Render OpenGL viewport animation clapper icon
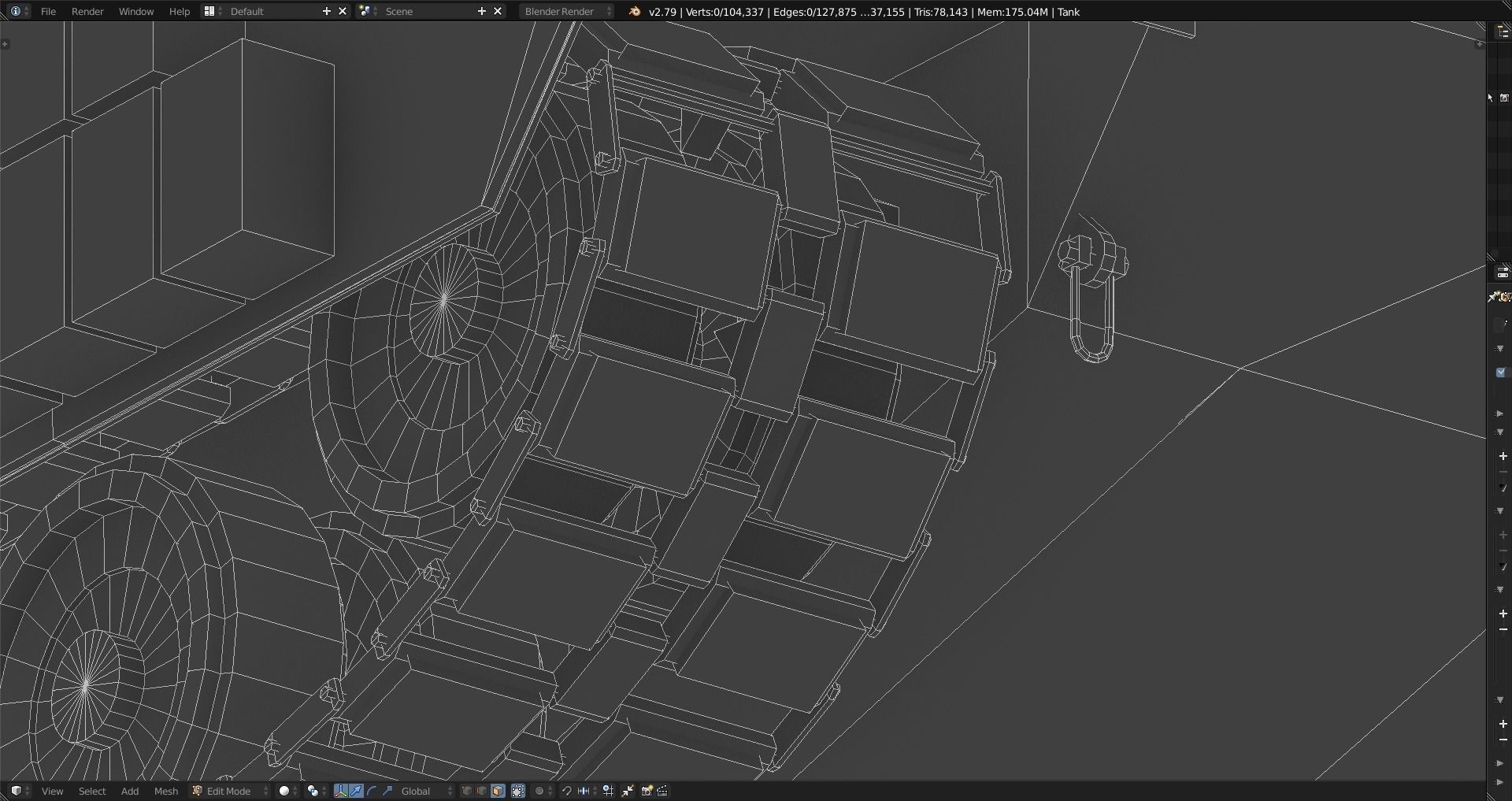The height and width of the screenshot is (801, 1512). (662, 791)
